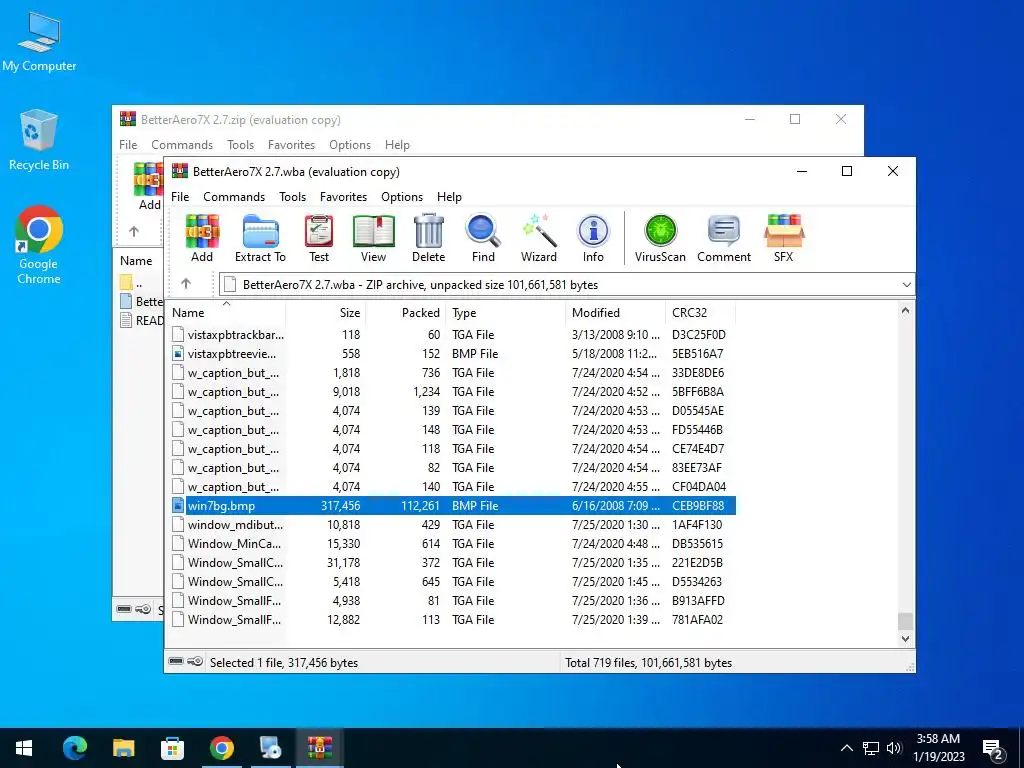Sort by the Size column header
This screenshot has width=1024, height=768.
325,313
